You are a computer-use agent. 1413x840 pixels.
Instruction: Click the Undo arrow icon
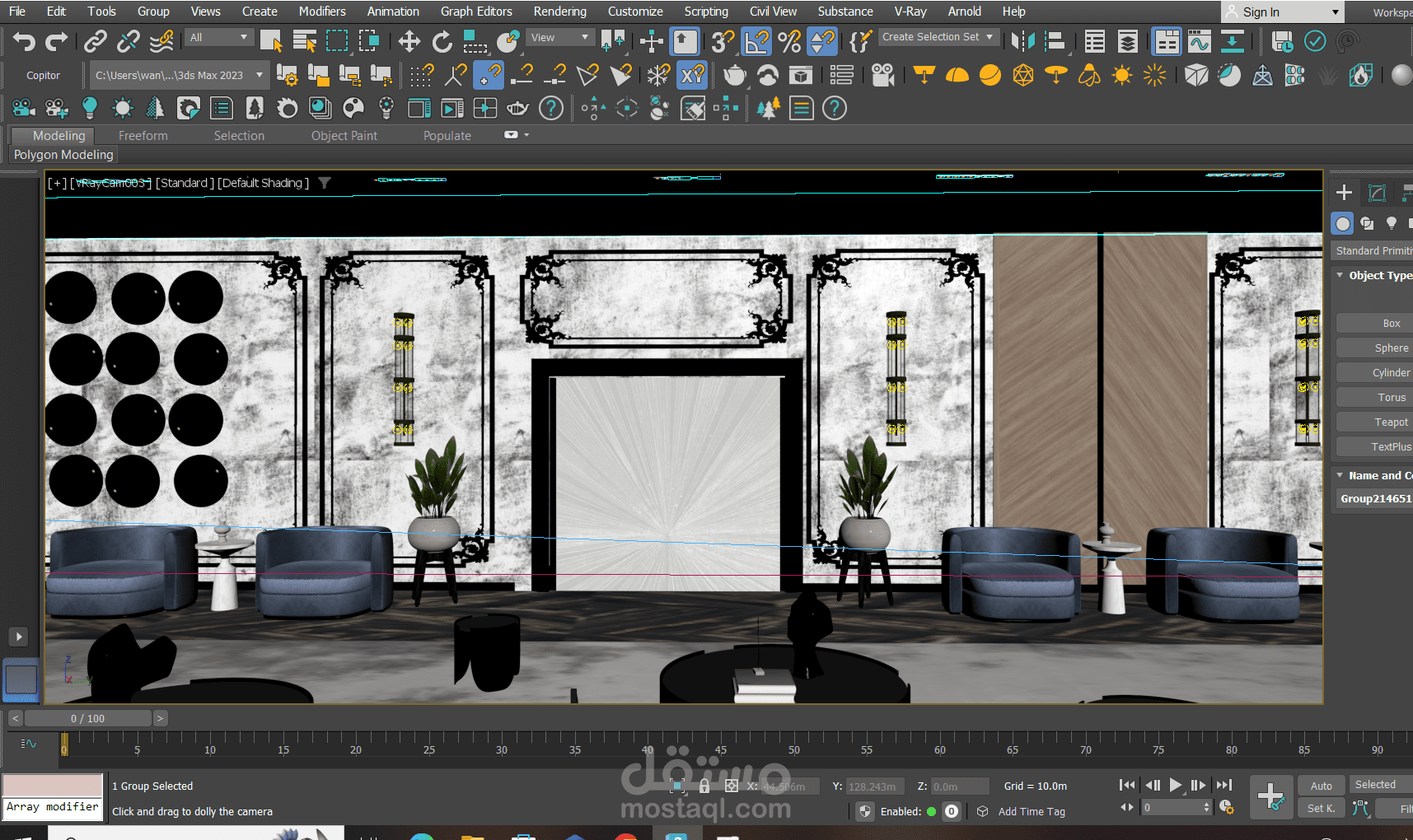click(x=24, y=41)
